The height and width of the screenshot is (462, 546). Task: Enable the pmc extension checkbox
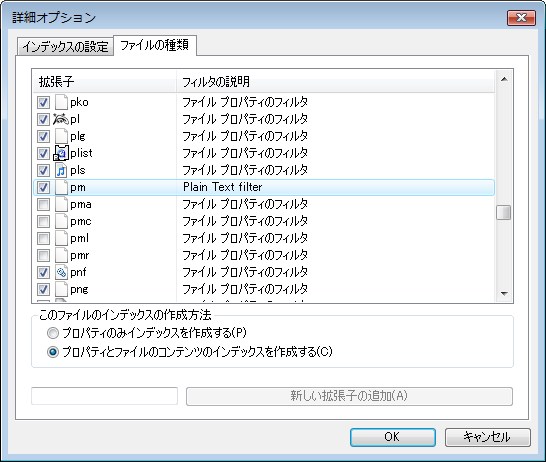pyautogui.click(x=43, y=221)
